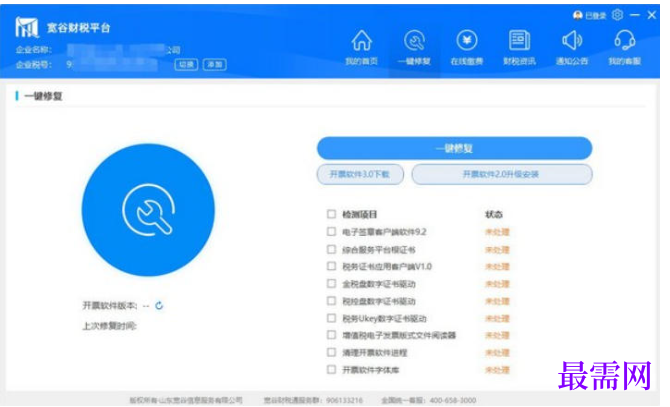Image resolution: width=670 pixels, height=407 pixels.
Task: Refresh the 开票软件版本 version
Action: click(x=159, y=305)
